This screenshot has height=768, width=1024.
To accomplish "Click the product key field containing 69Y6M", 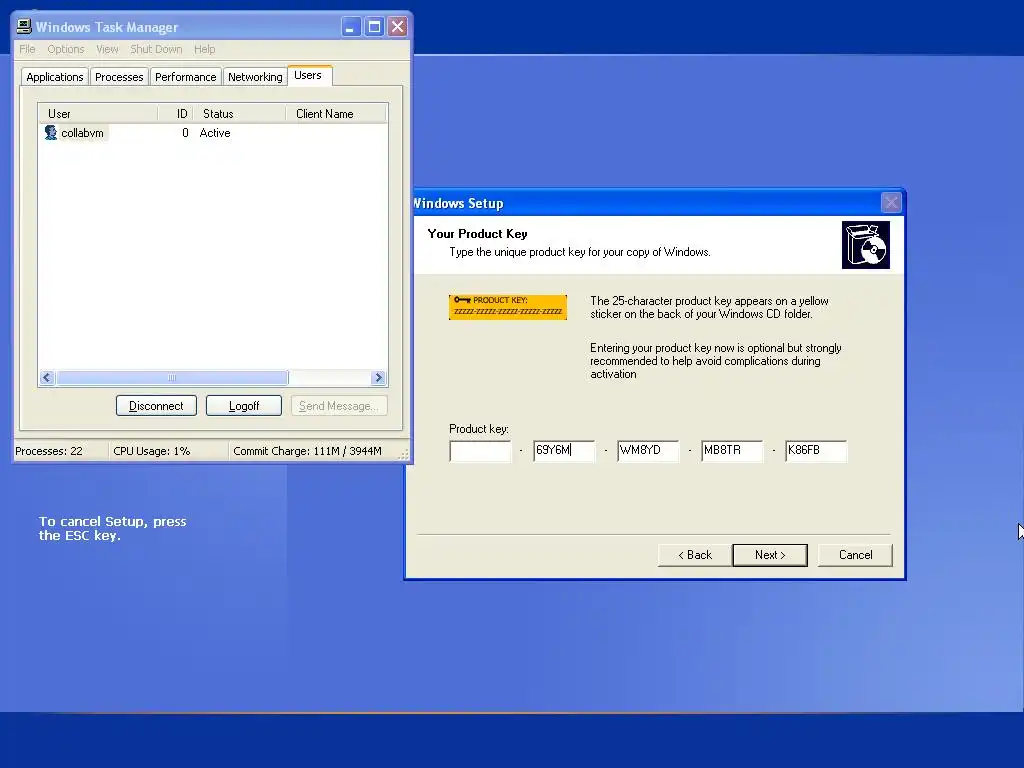I will pos(564,451).
